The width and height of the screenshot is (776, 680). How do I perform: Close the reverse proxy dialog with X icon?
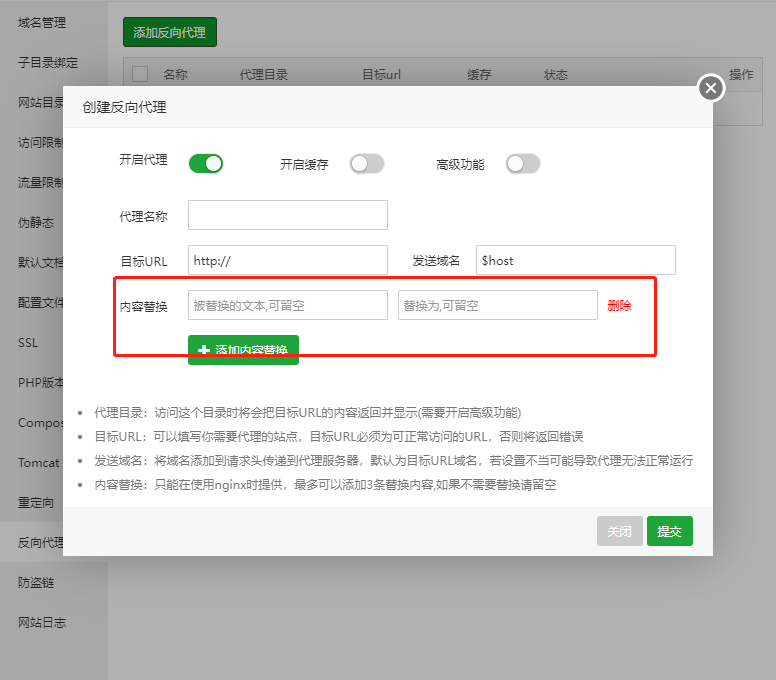(x=710, y=89)
